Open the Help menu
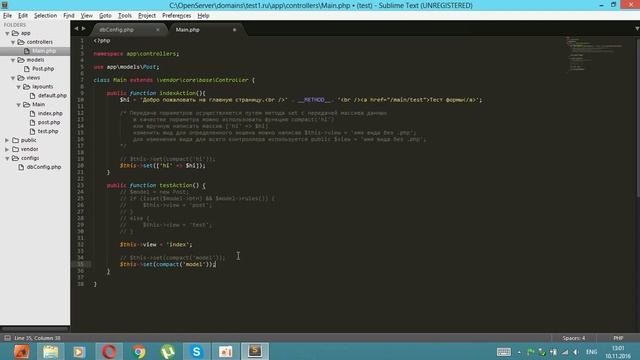 pyautogui.click(x=203, y=16)
